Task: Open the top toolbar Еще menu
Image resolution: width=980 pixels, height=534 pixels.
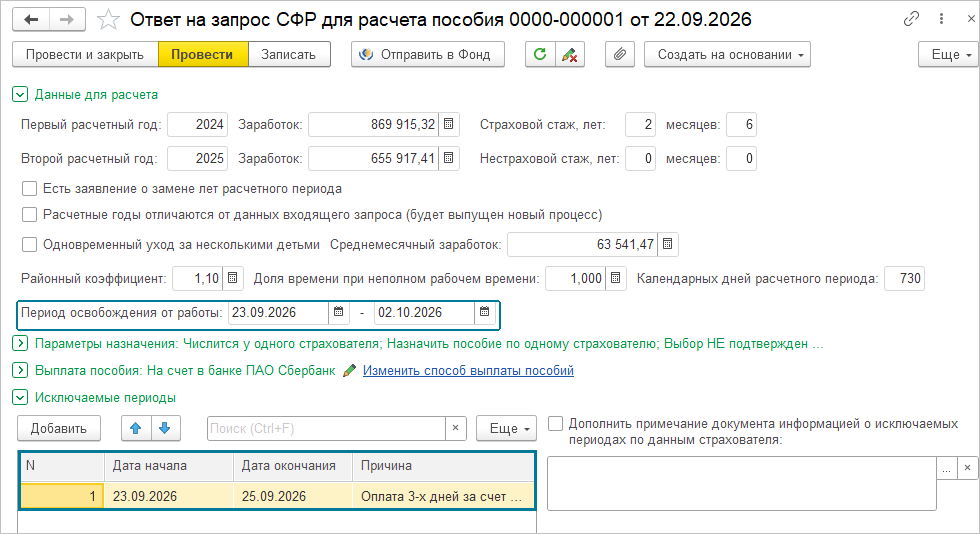Action: click(x=948, y=54)
